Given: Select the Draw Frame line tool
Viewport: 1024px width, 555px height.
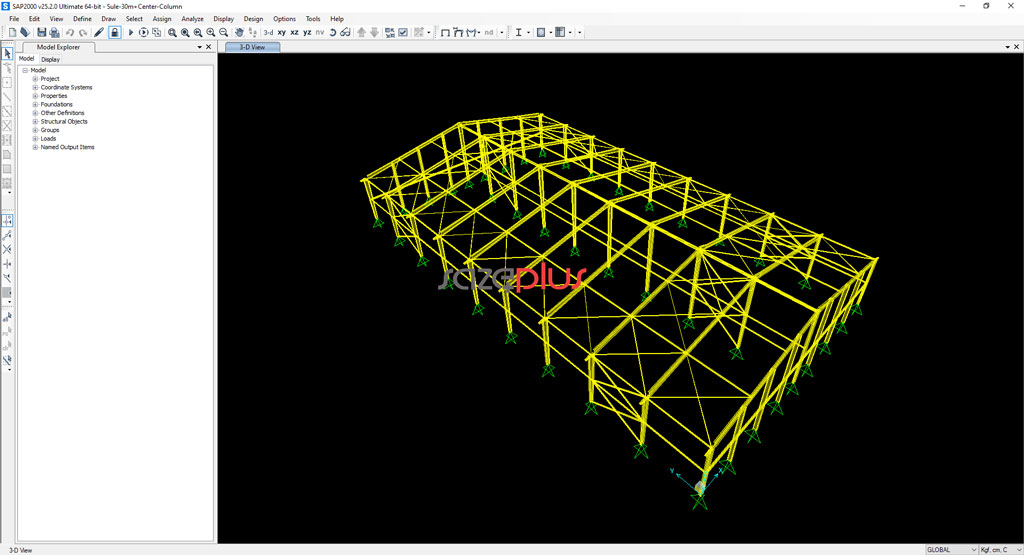Looking at the screenshot, I should click(7, 97).
